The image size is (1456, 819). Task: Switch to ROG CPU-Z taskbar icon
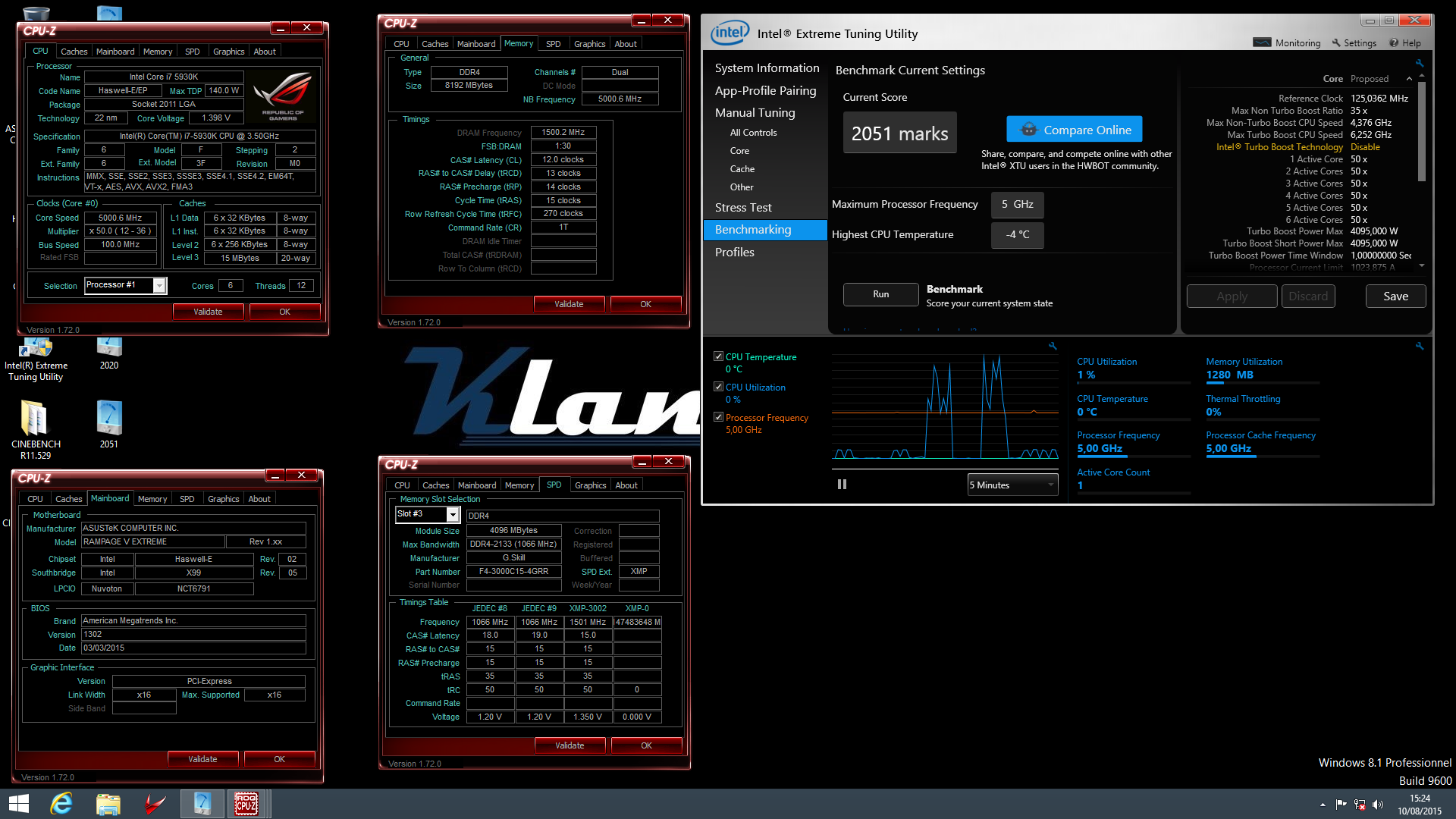click(246, 804)
